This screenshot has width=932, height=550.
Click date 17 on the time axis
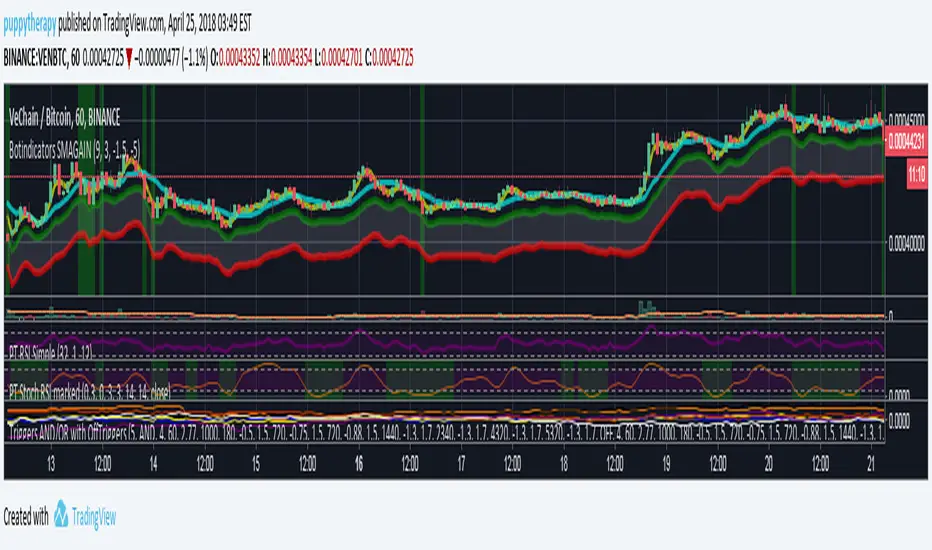pos(461,463)
